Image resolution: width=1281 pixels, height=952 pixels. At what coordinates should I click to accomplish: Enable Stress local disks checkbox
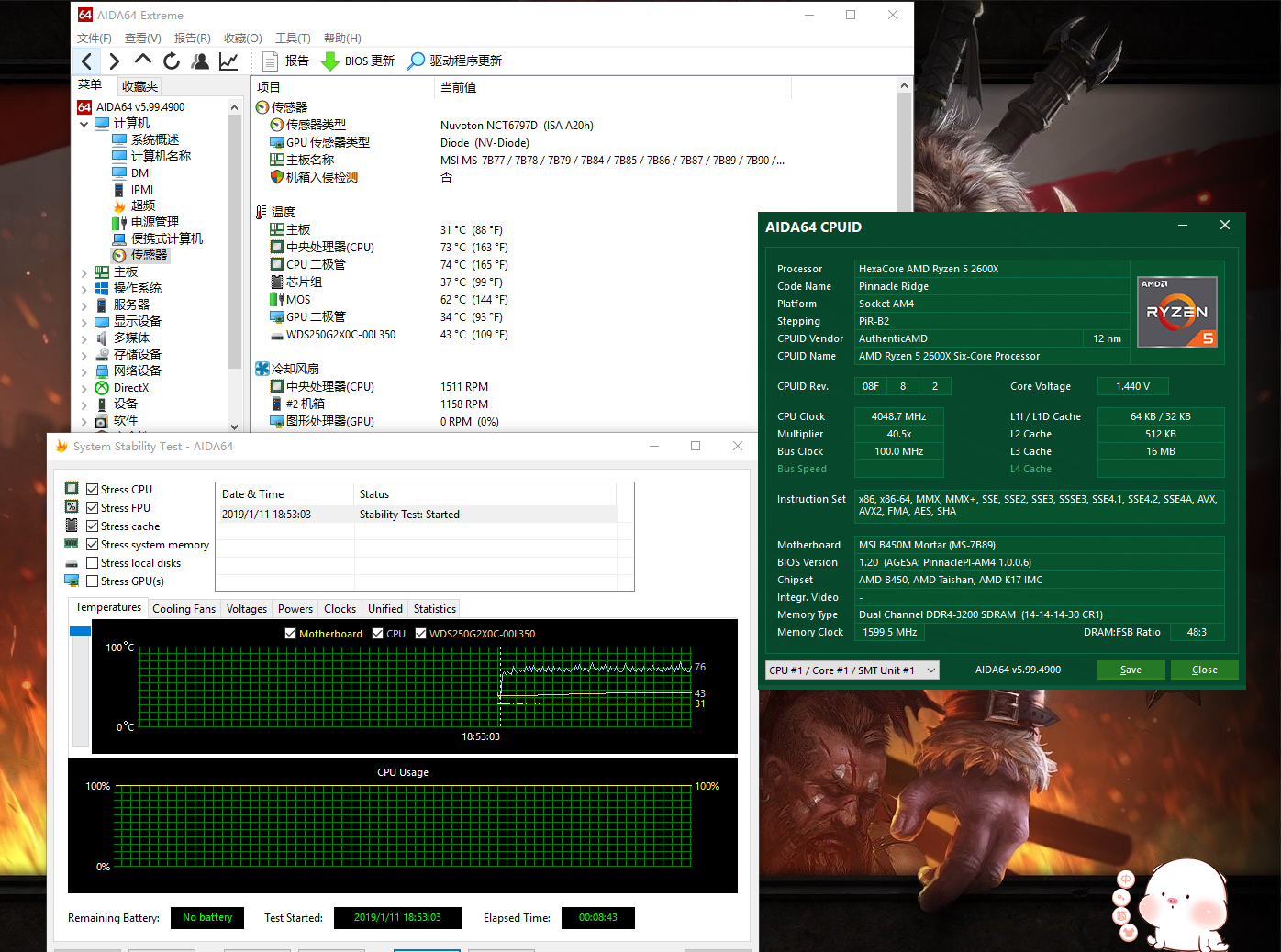coord(93,563)
